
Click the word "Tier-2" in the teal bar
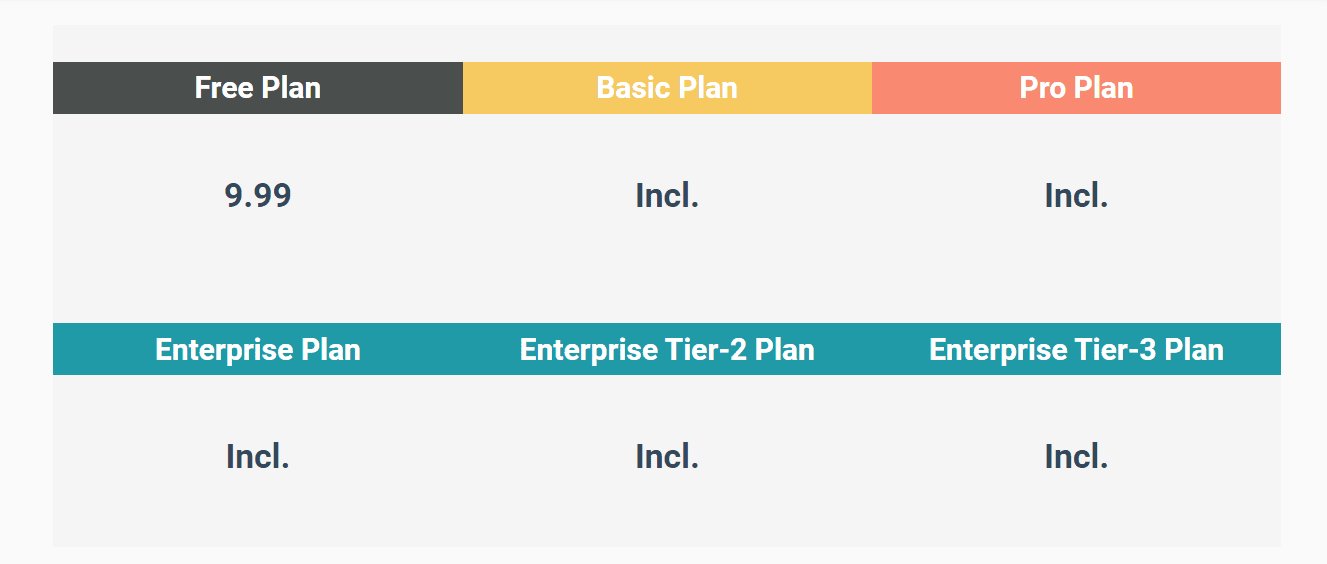pyautogui.click(x=705, y=349)
